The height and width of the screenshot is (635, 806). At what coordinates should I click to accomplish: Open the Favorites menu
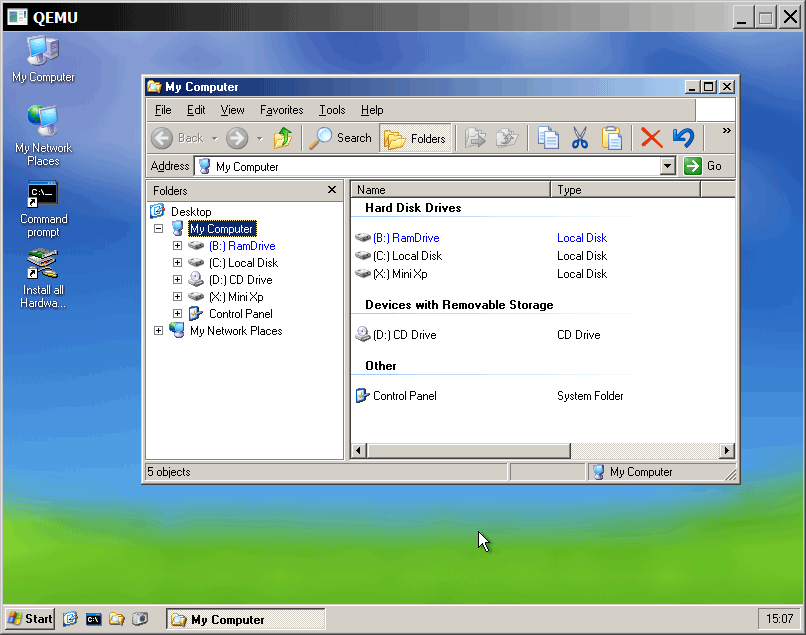click(x=281, y=110)
